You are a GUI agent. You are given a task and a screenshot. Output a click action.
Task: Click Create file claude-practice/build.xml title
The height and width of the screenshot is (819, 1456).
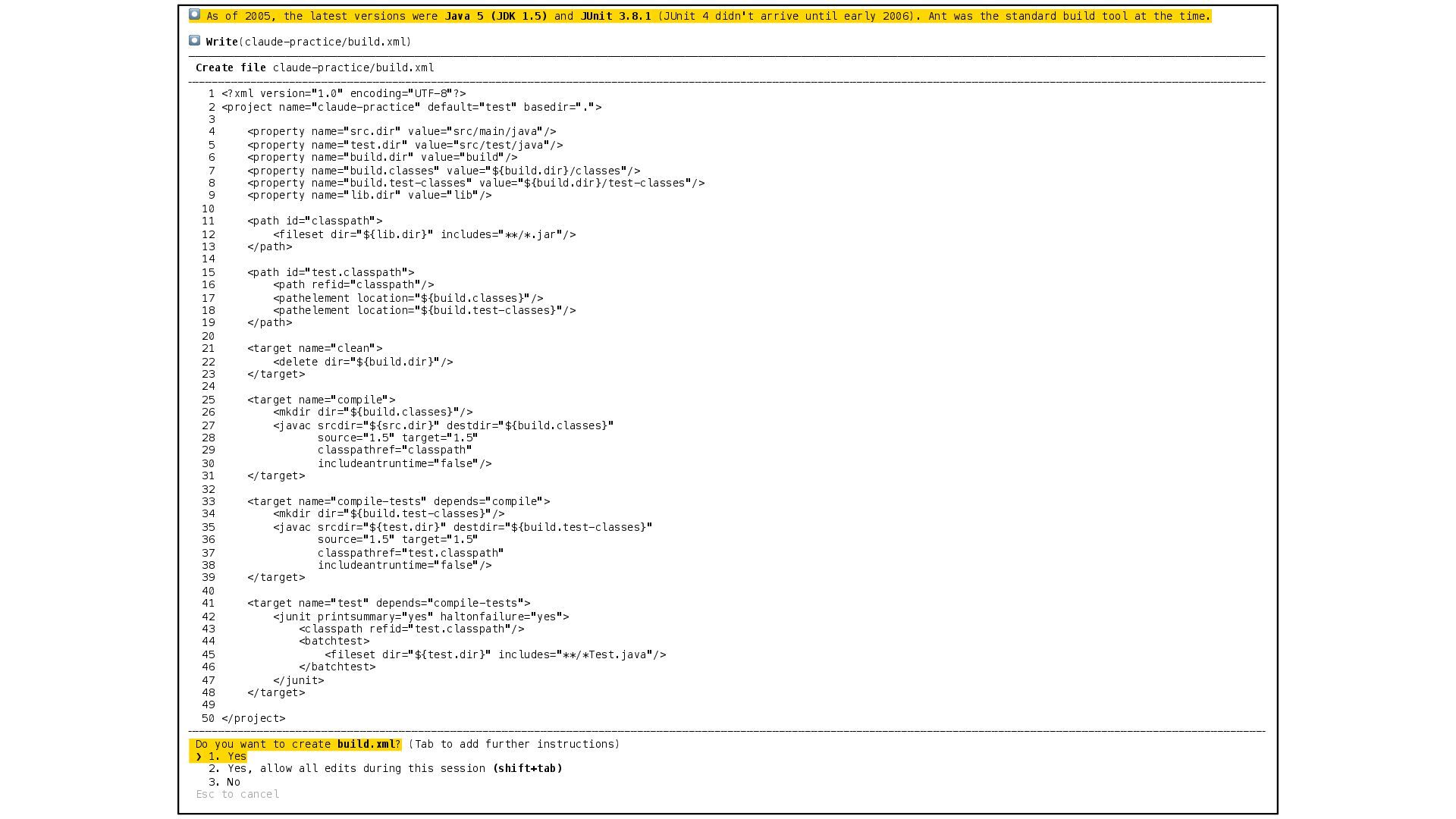tap(315, 67)
